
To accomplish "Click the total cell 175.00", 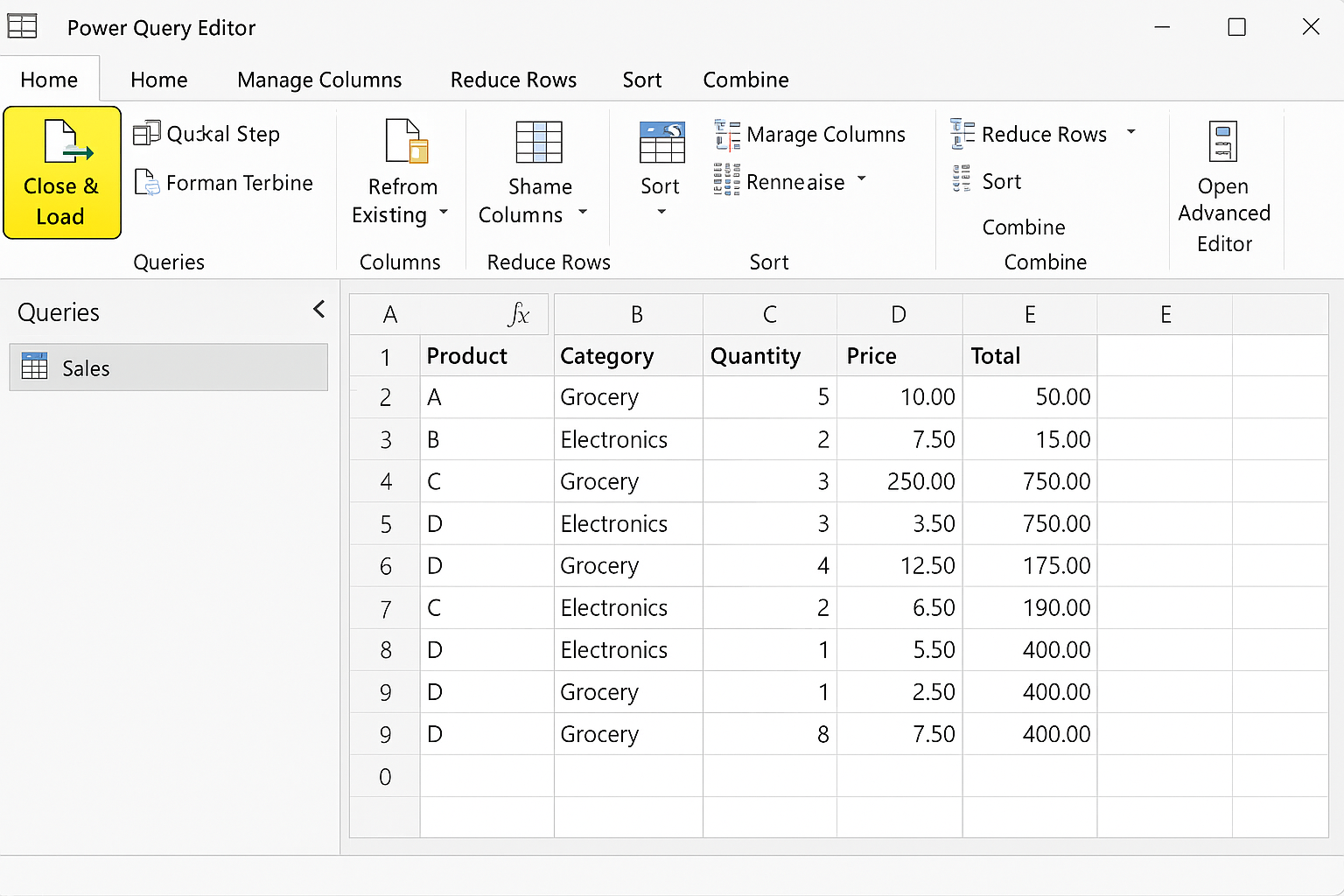I will [1030, 566].
